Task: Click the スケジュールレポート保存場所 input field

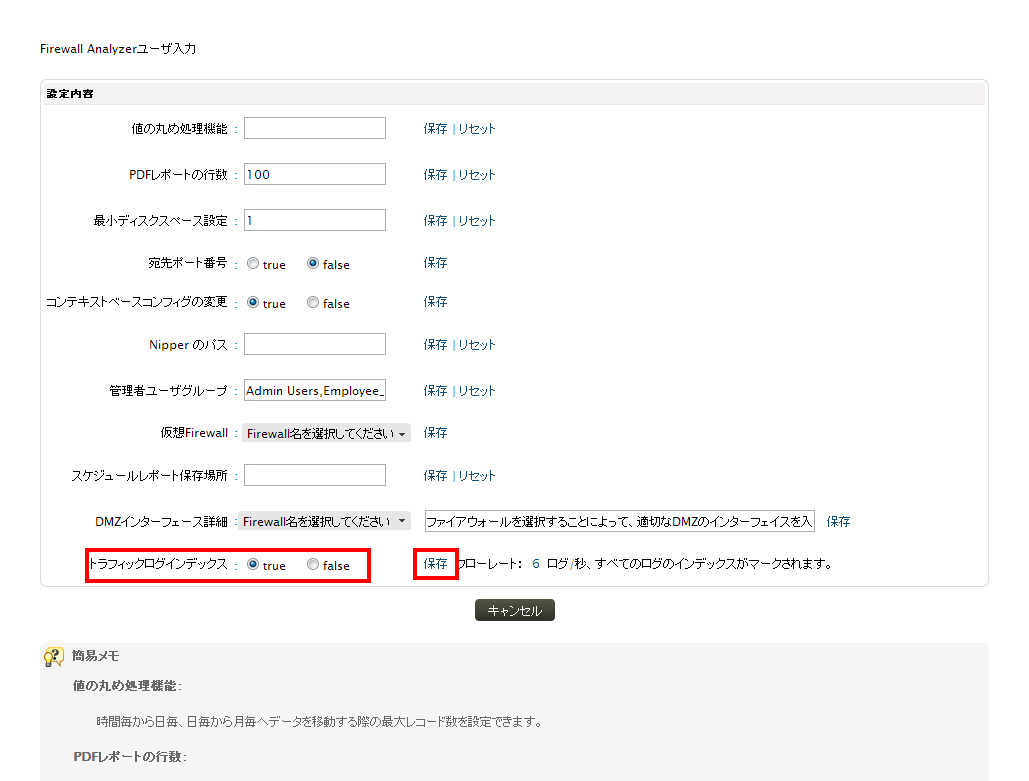Action: [315, 475]
